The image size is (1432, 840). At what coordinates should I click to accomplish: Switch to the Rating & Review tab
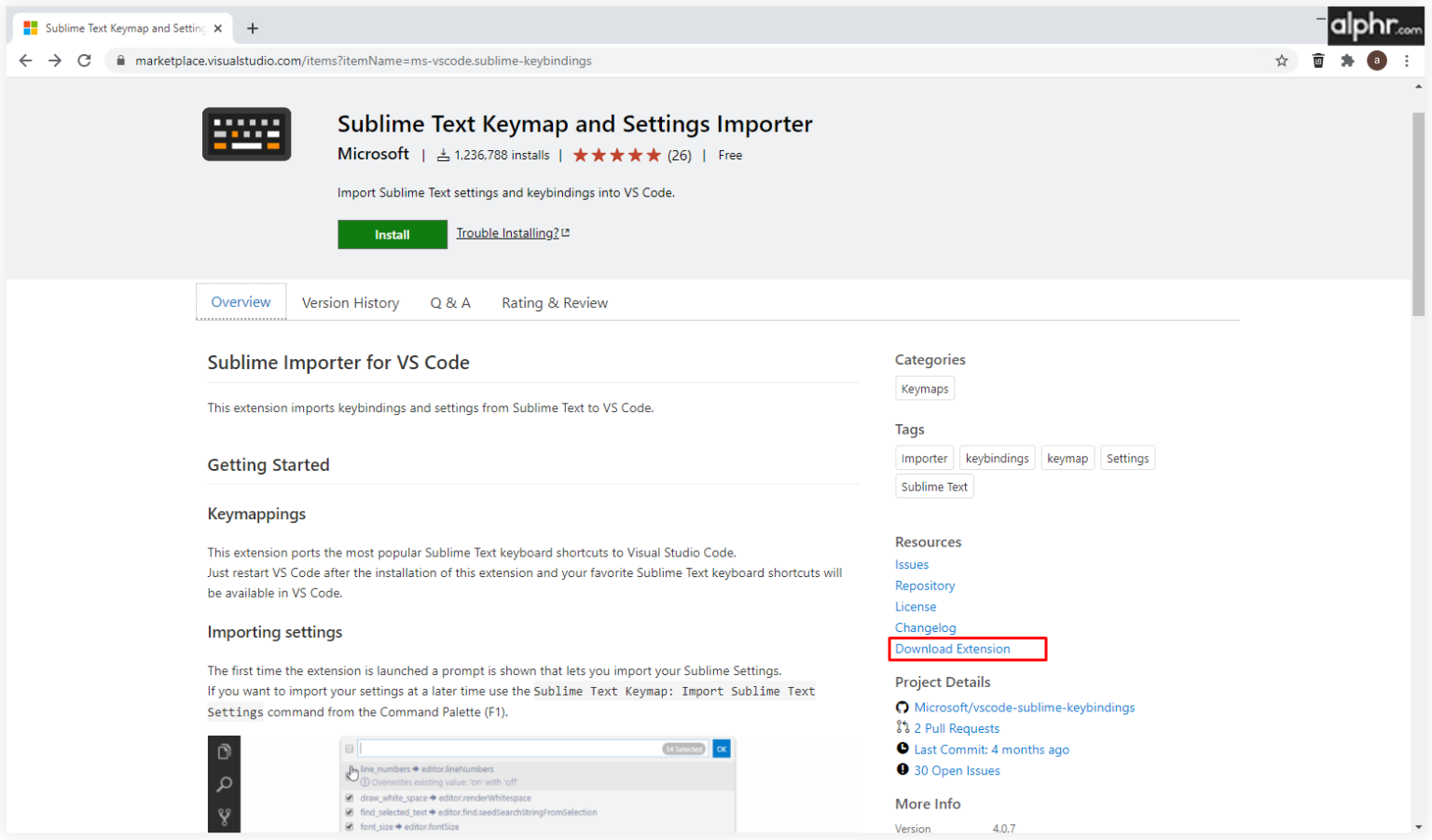point(555,303)
